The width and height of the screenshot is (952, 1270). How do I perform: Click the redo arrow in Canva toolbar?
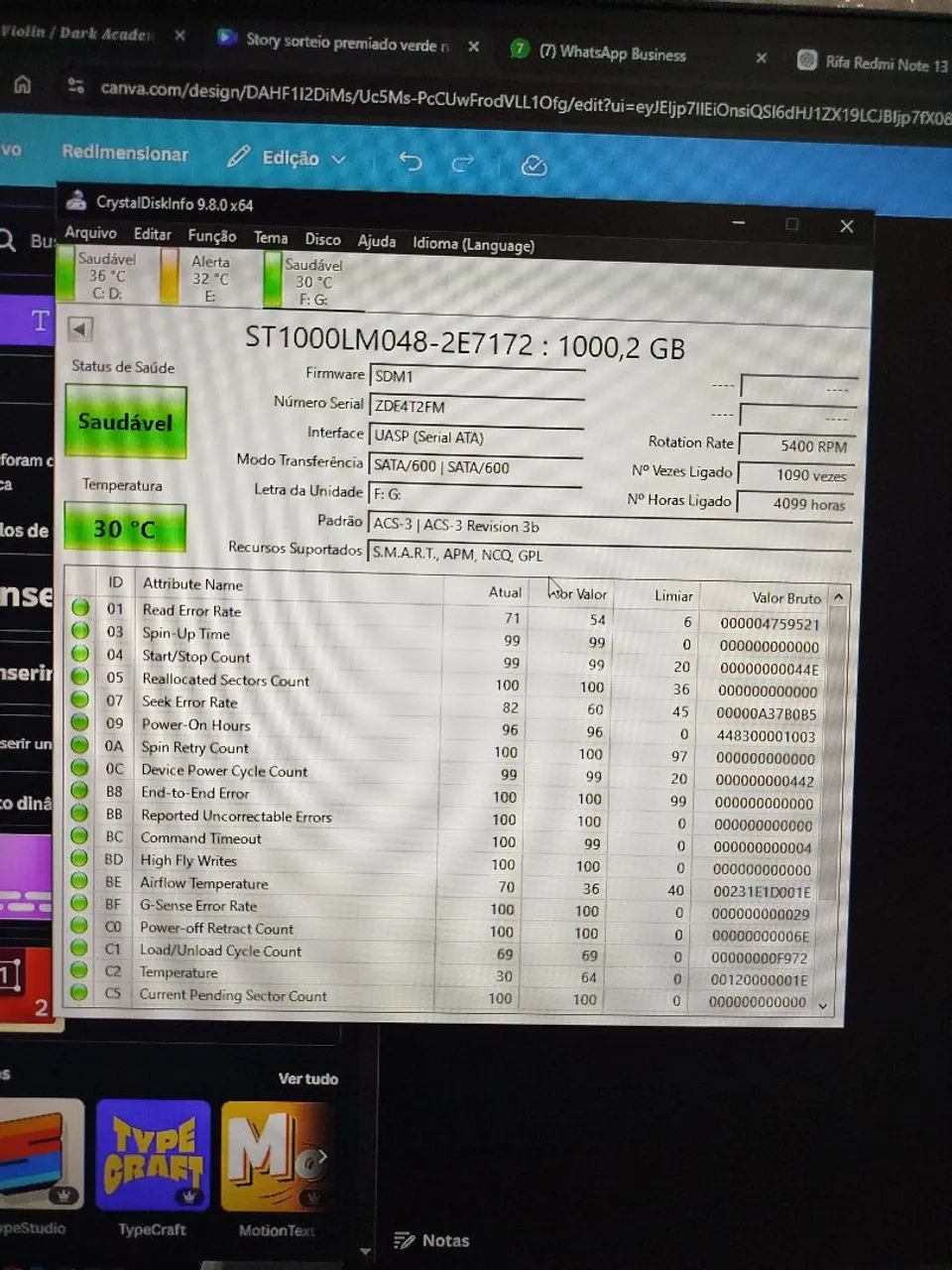click(463, 163)
